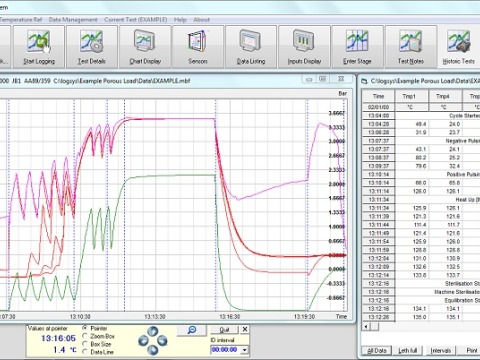Show the Inputs Display panel
The width and height of the screenshot is (480, 360).
(304, 47)
